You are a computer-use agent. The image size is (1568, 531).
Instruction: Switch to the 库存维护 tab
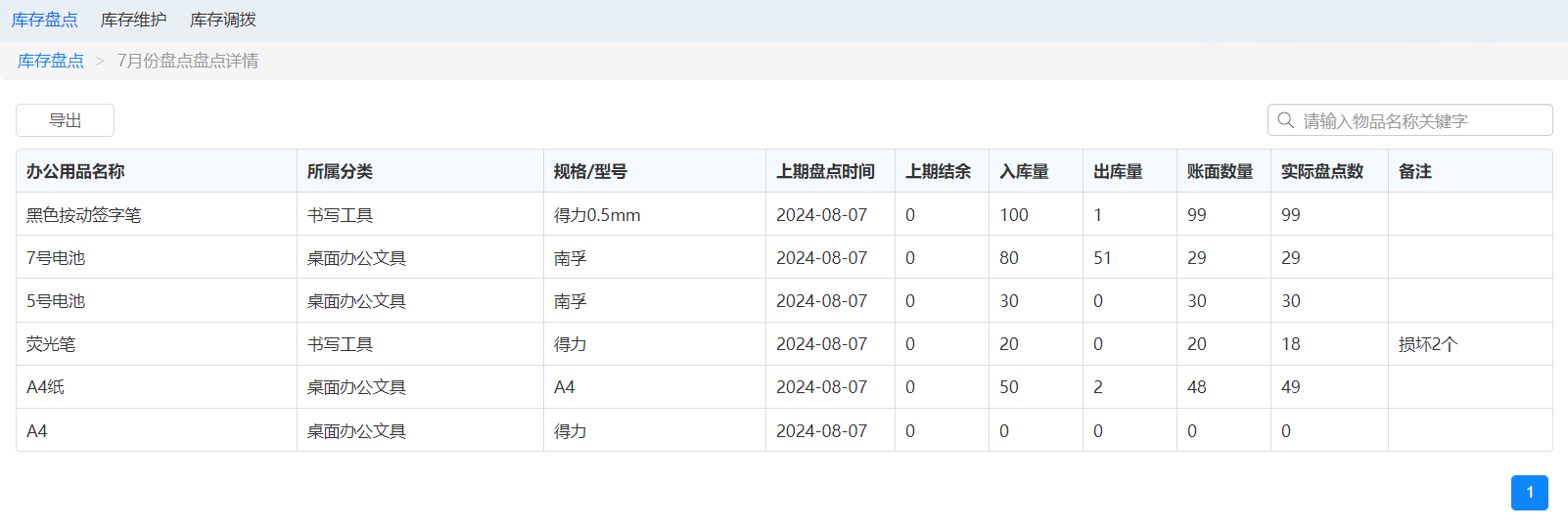tap(133, 20)
